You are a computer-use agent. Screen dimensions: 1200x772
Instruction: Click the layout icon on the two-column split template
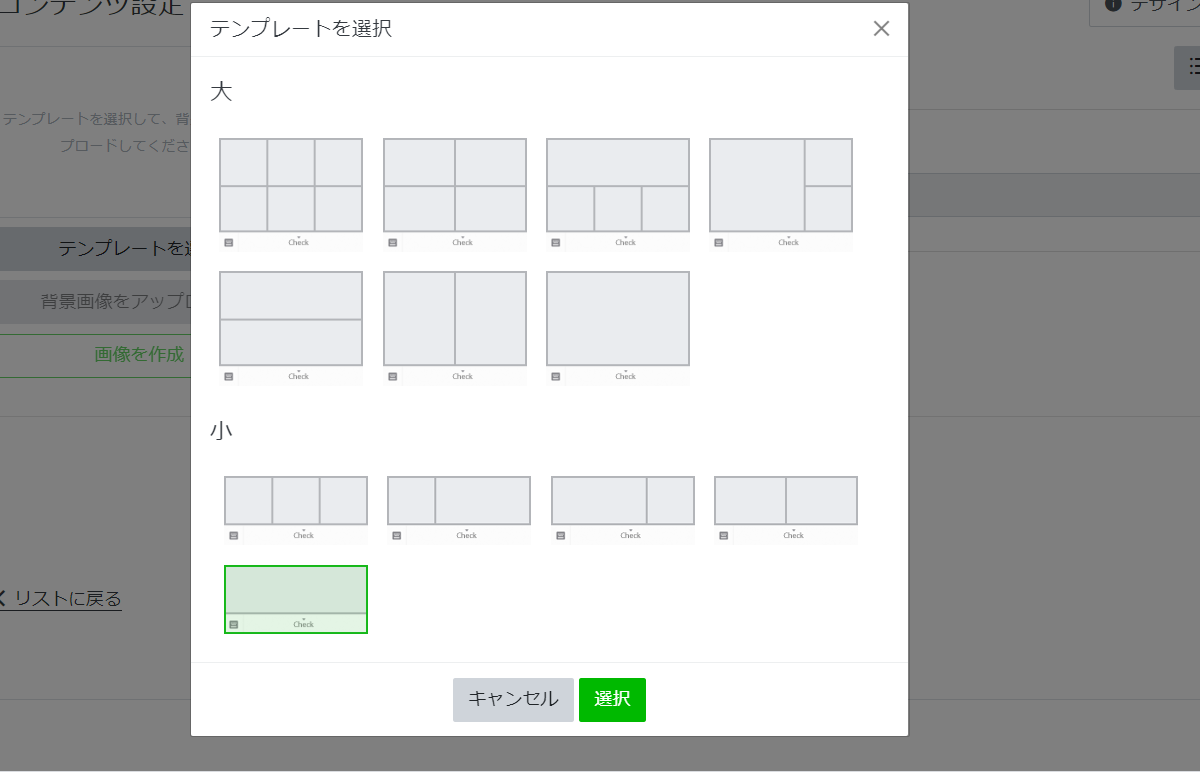click(x=393, y=376)
